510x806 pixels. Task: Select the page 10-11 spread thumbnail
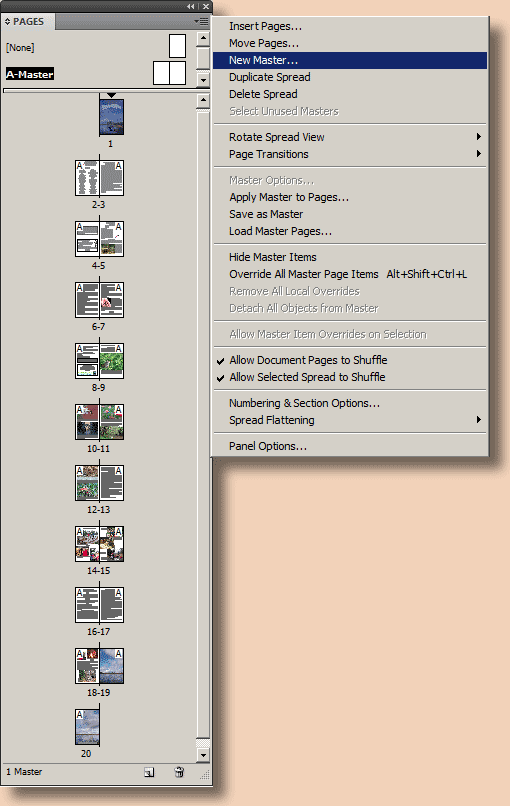point(99,422)
